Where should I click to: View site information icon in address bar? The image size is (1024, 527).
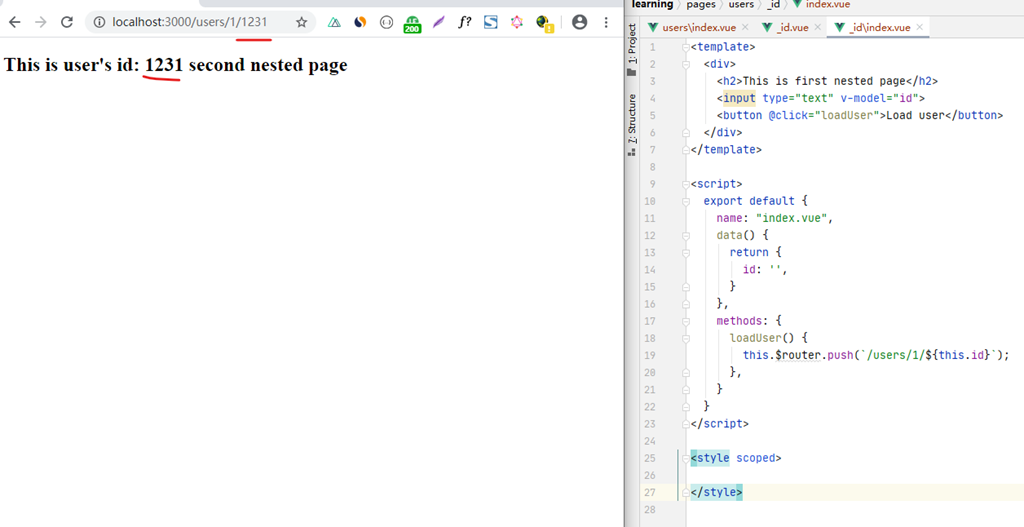click(x=99, y=22)
